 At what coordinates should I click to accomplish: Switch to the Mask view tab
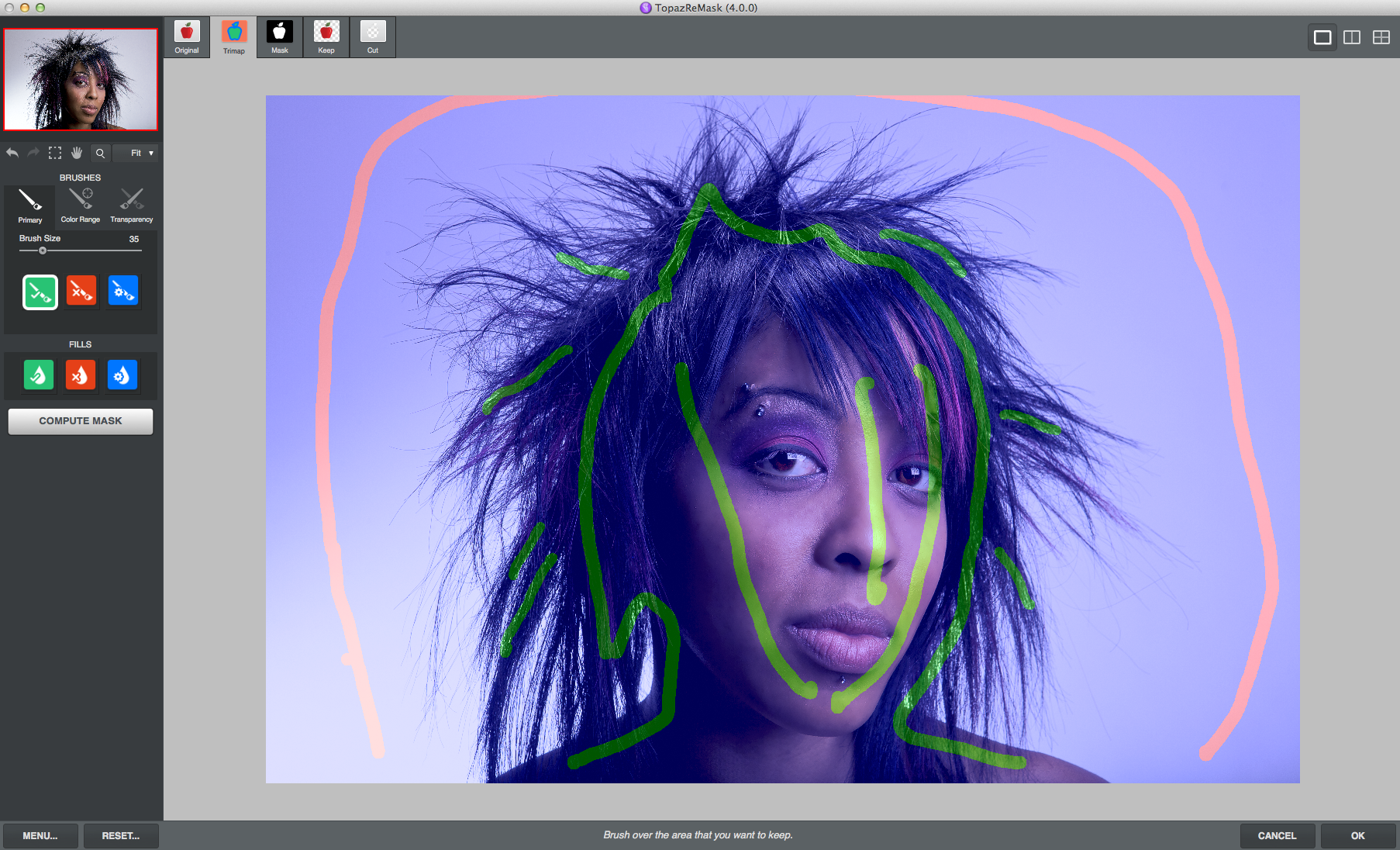pyautogui.click(x=280, y=37)
